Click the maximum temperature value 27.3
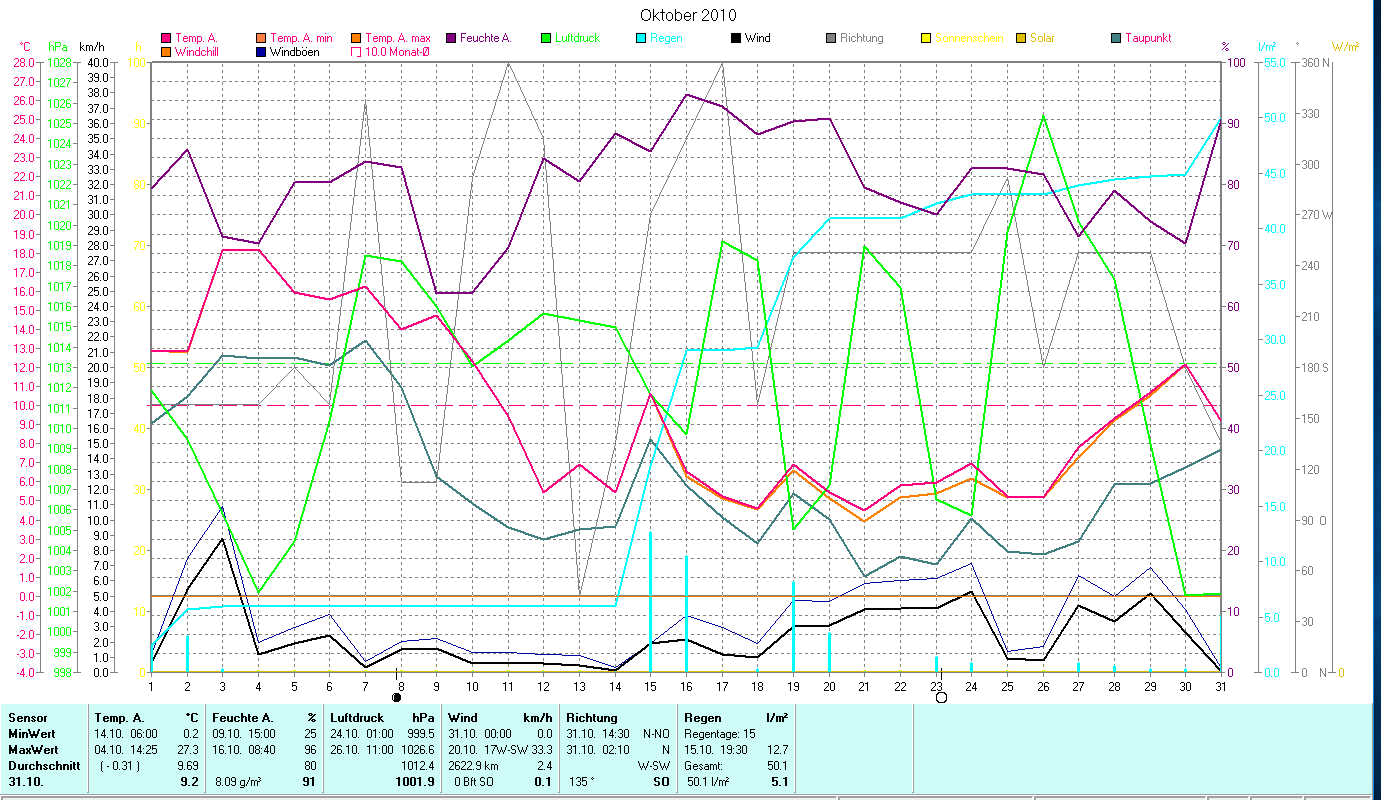 coord(189,750)
